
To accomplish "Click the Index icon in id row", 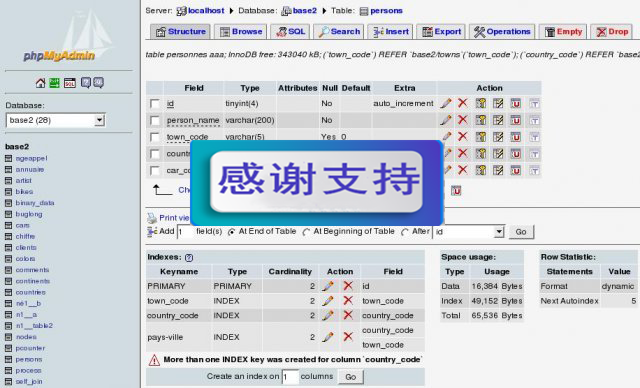I will click(x=498, y=103).
